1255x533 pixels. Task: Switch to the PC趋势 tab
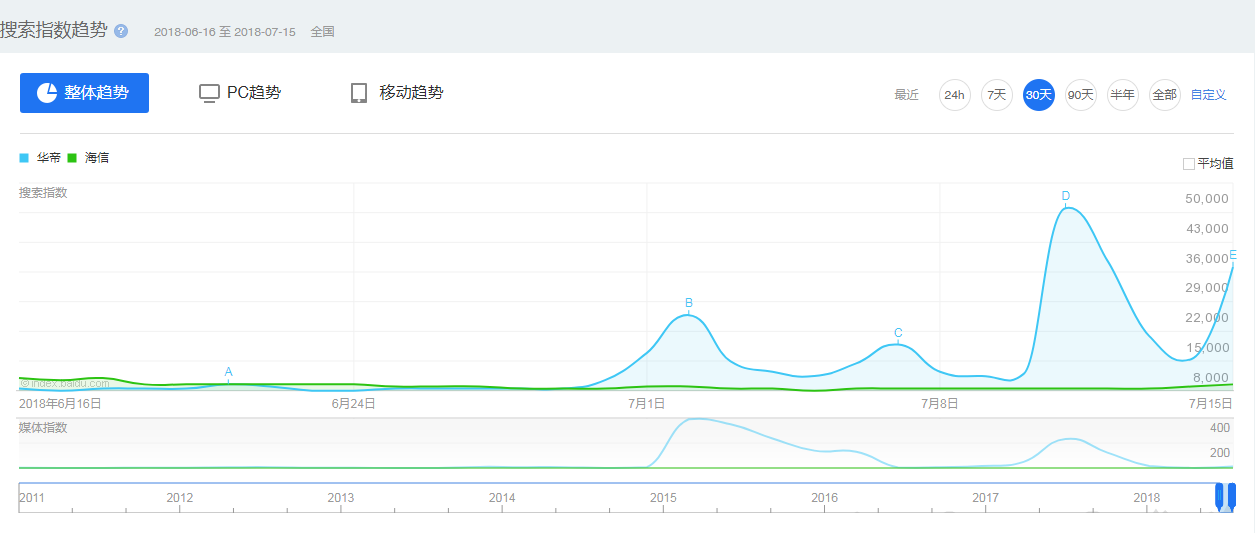240,93
